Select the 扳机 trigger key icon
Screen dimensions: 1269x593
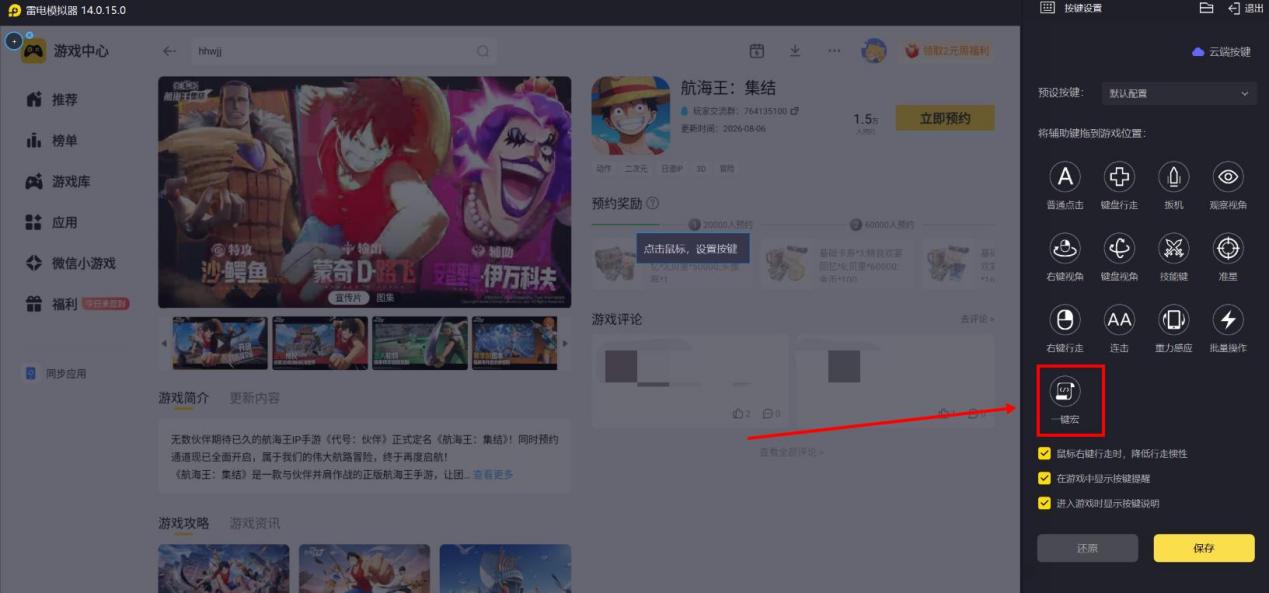[x=1173, y=177]
